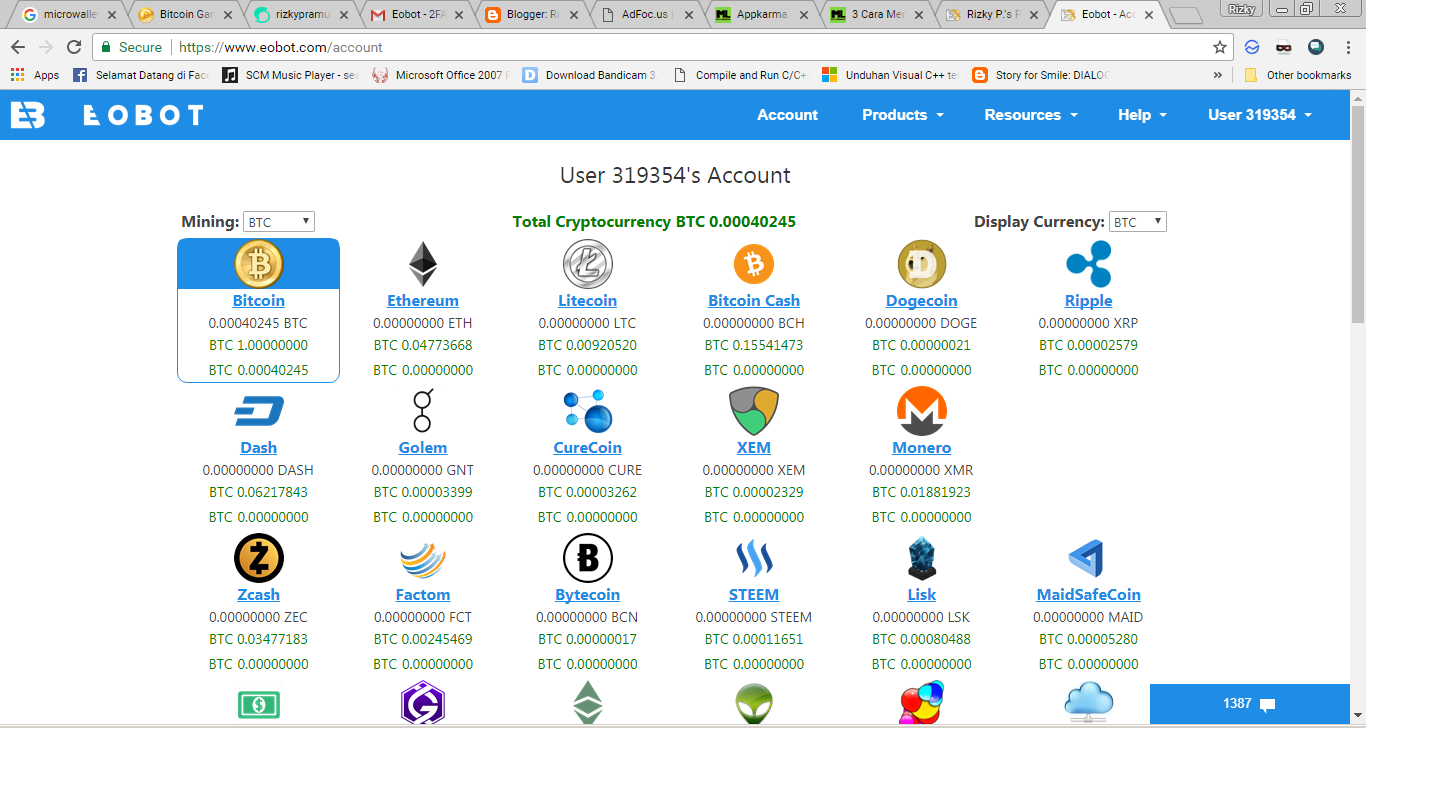Click the Eobot logo in header
The width and height of the screenshot is (1440, 810).
click(x=107, y=115)
